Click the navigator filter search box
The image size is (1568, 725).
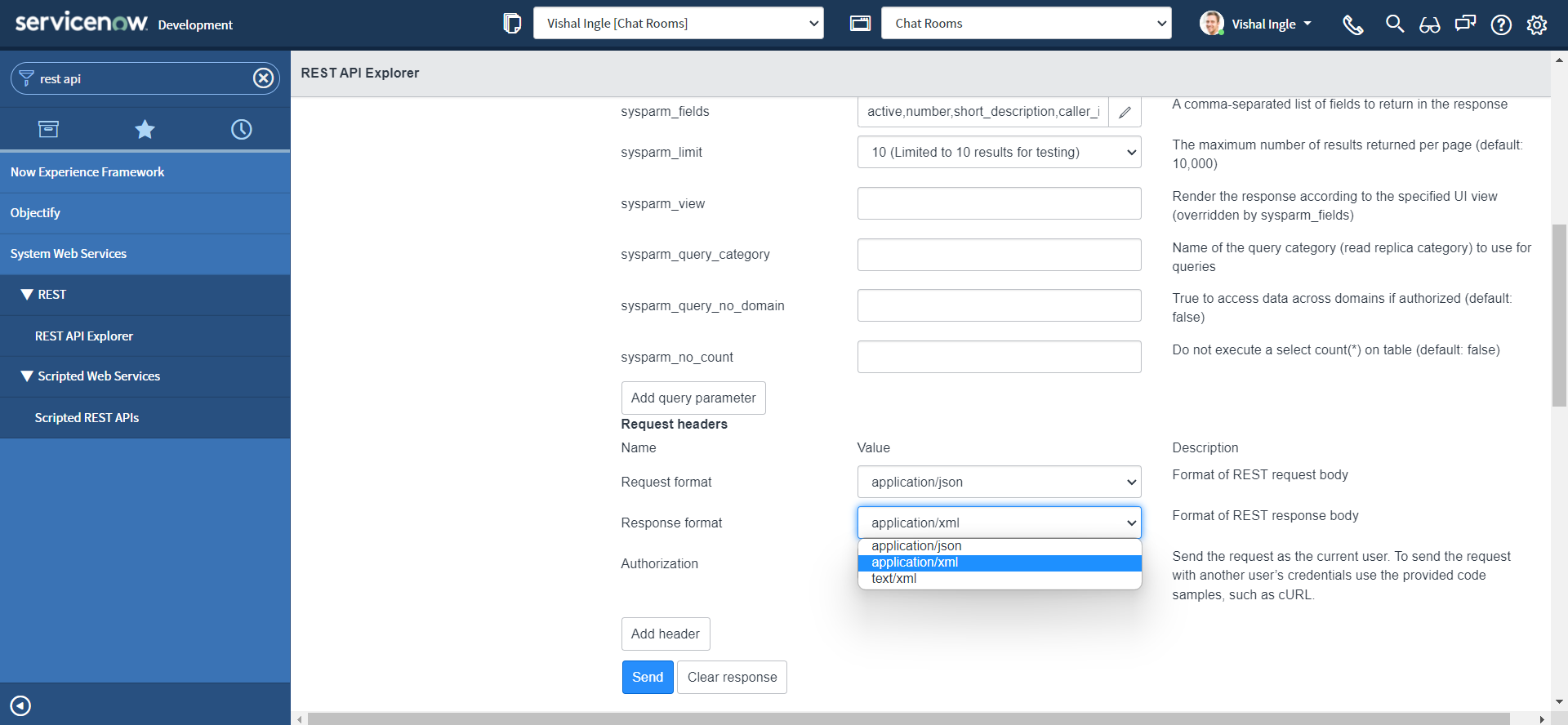145,78
